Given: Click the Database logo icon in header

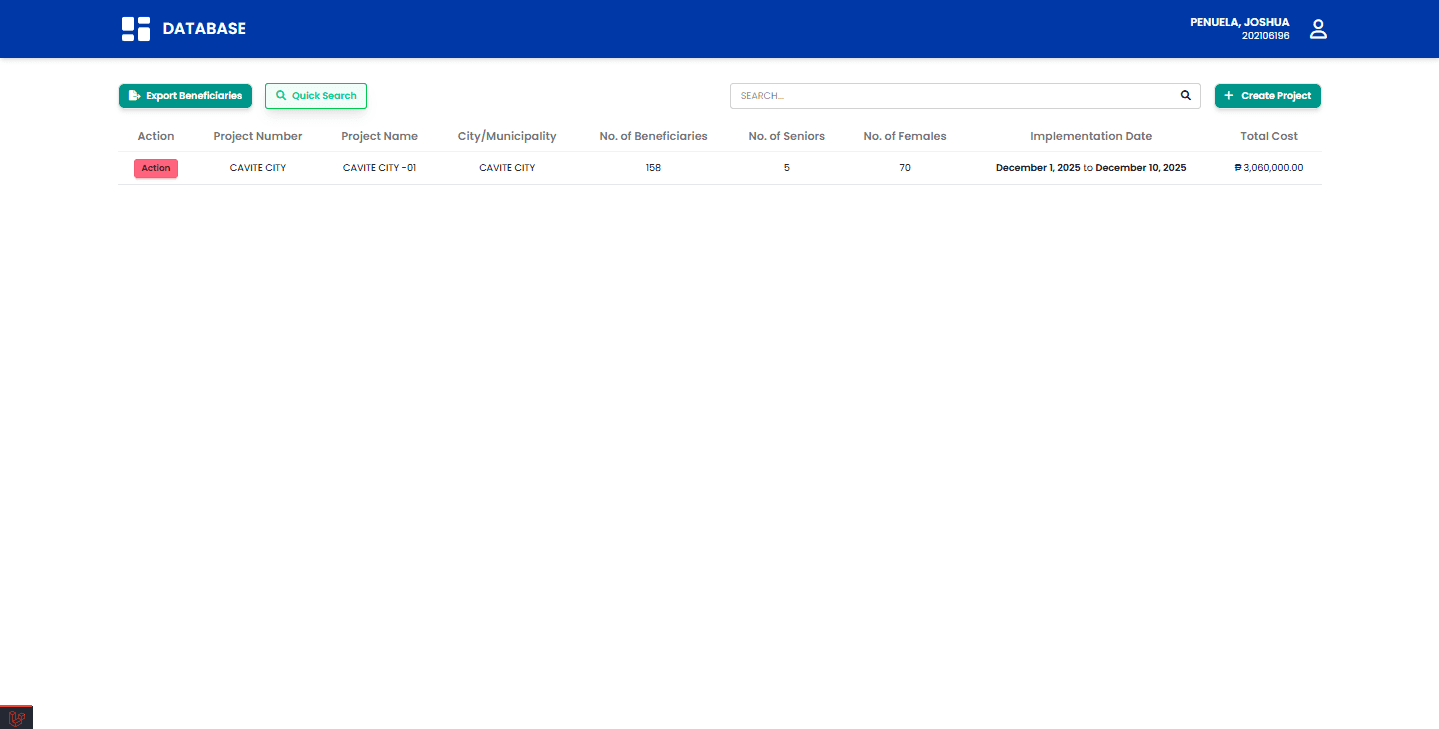Looking at the screenshot, I should (136, 29).
